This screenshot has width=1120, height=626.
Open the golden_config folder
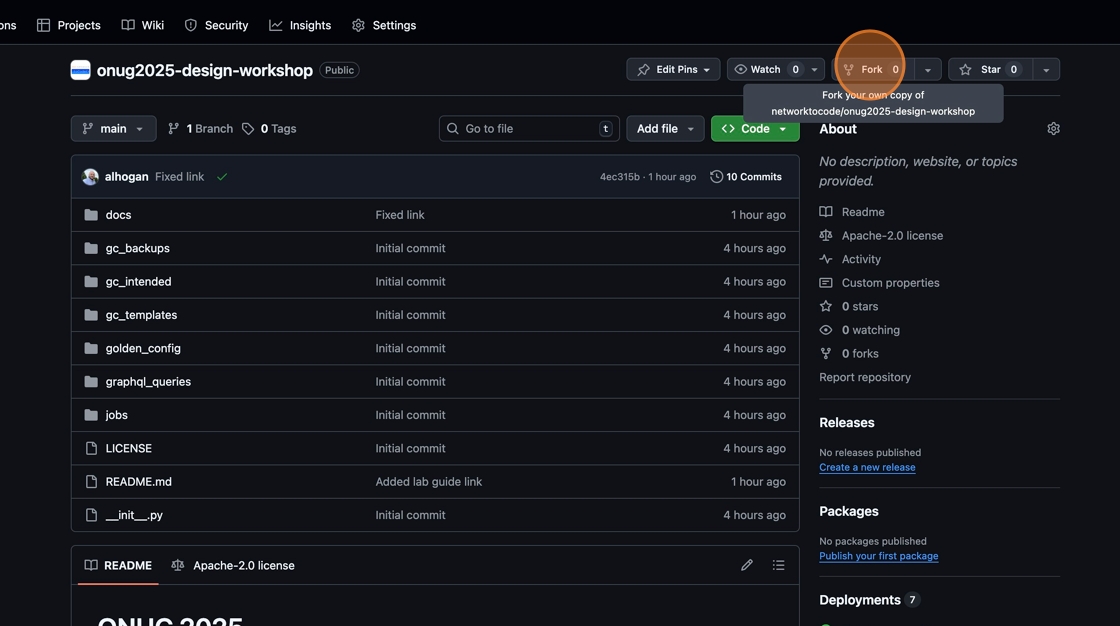(x=143, y=348)
